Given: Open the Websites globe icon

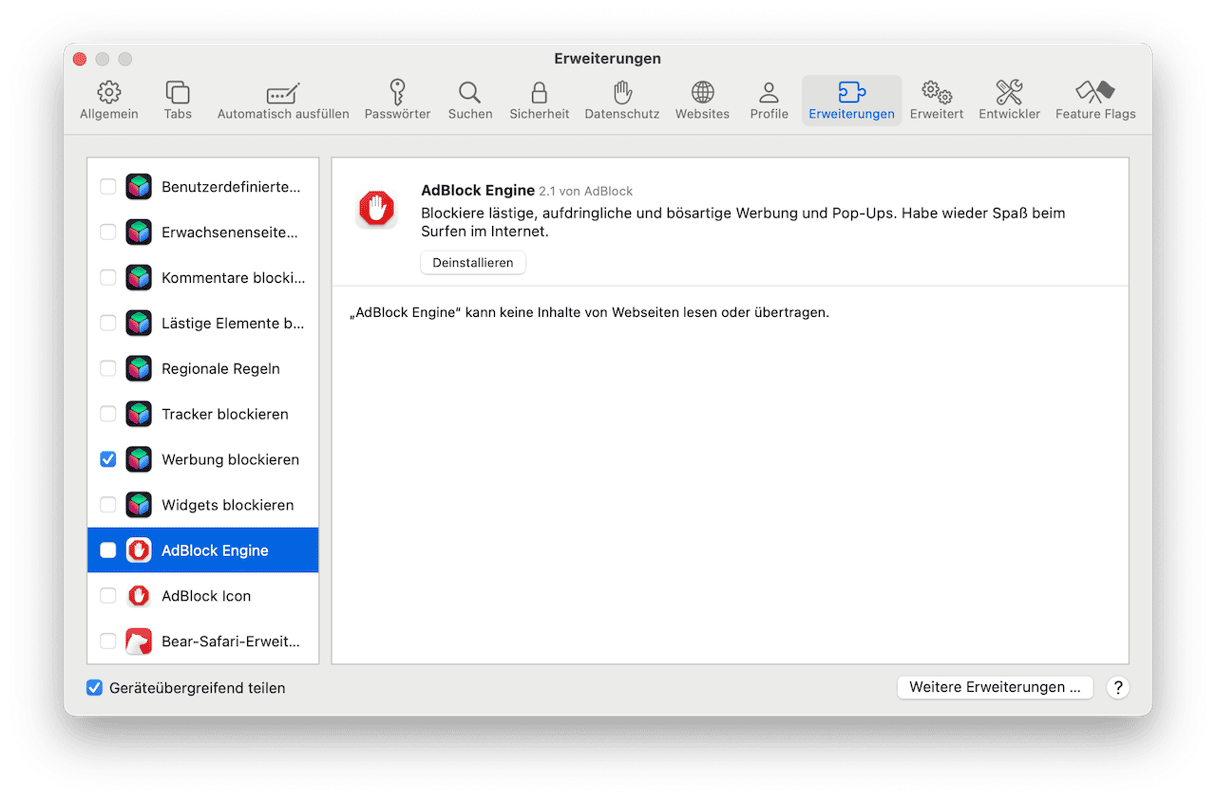Looking at the screenshot, I should tap(703, 92).
